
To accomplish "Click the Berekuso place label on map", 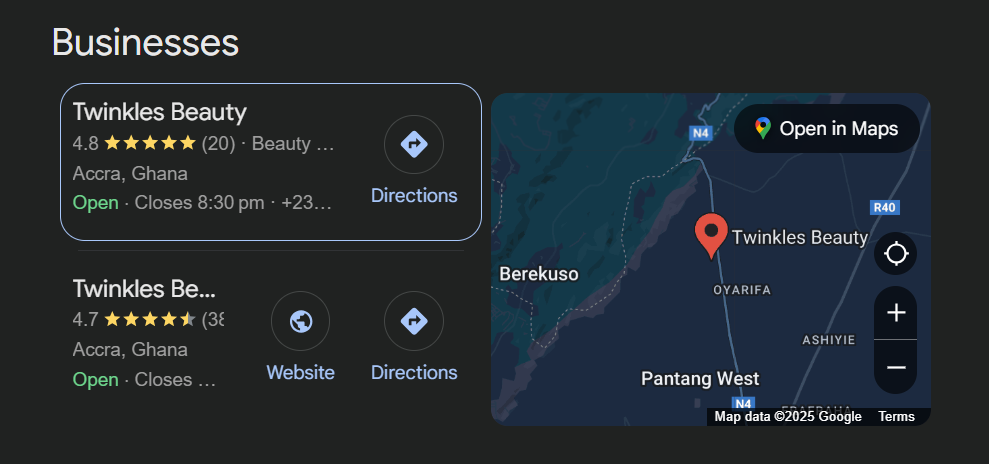I will [538, 274].
